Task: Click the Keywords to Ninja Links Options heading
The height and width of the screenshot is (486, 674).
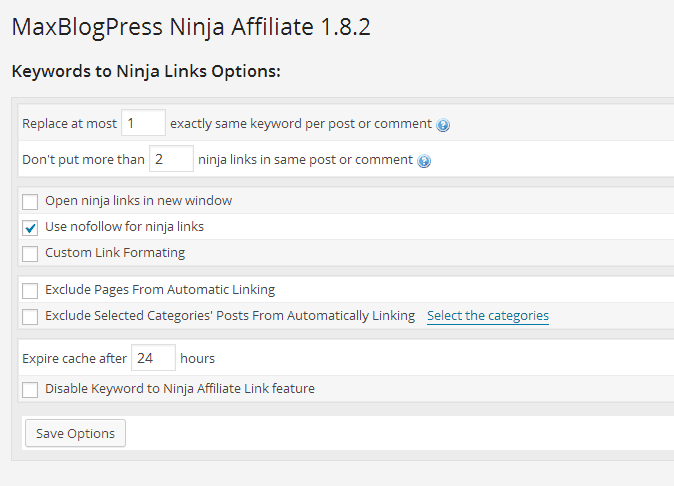Action: point(146,71)
